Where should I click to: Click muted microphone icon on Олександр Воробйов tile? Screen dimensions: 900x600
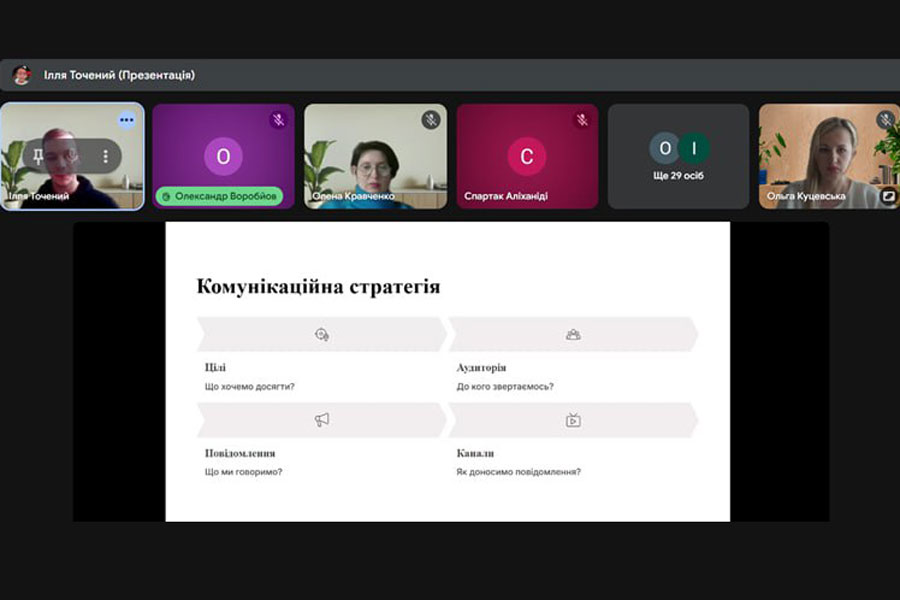coord(278,120)
